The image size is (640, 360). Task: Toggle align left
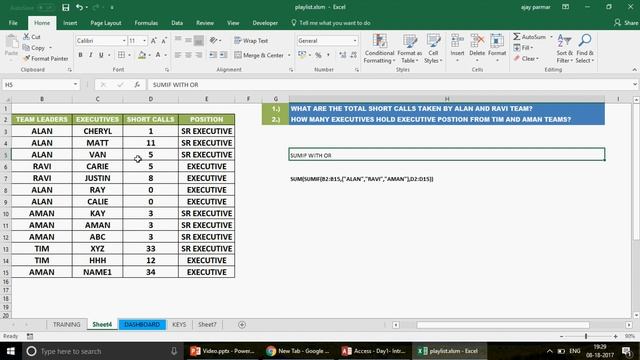tap(178, 55)
